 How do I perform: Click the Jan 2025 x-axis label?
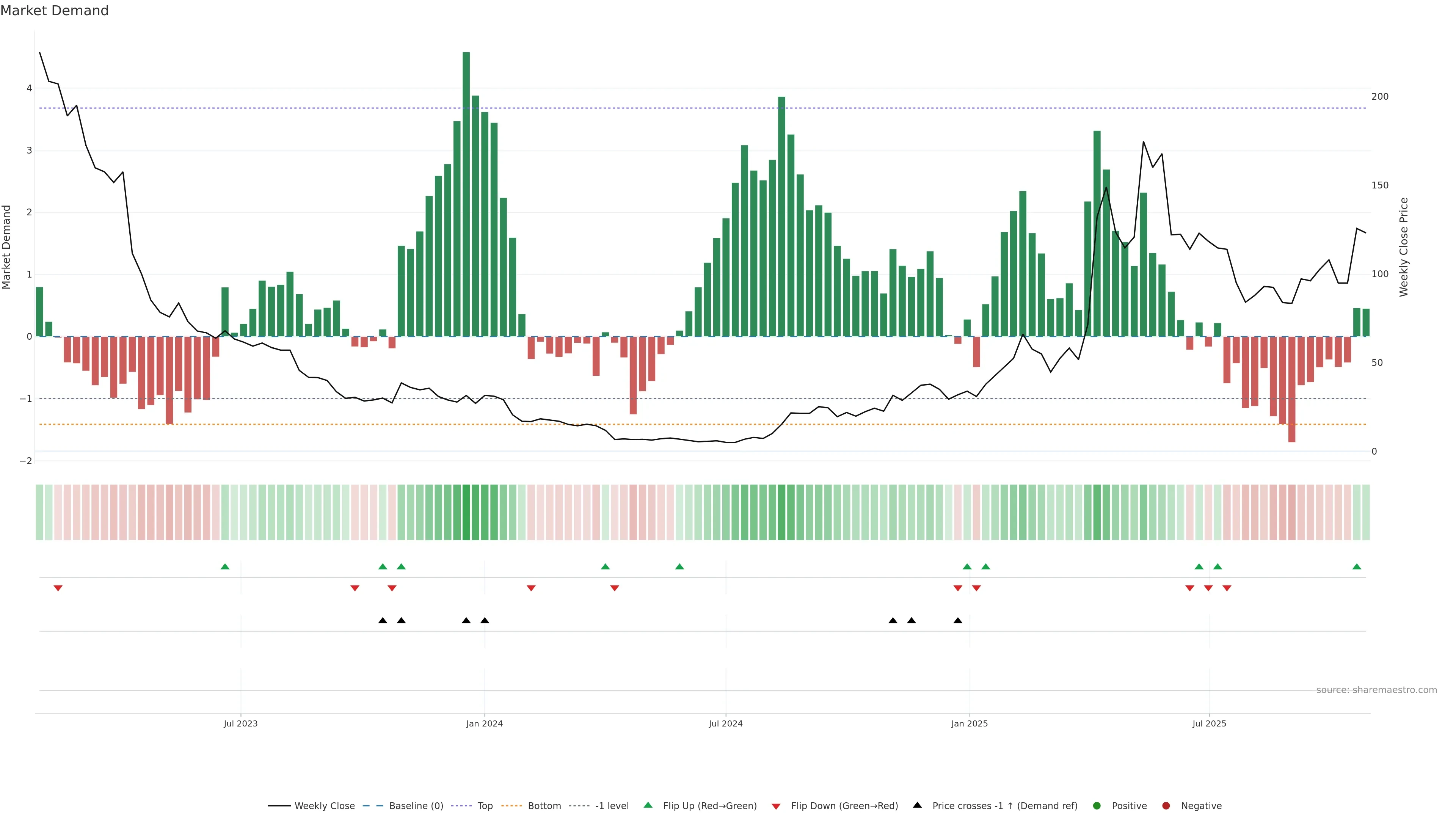click(970, 723)
